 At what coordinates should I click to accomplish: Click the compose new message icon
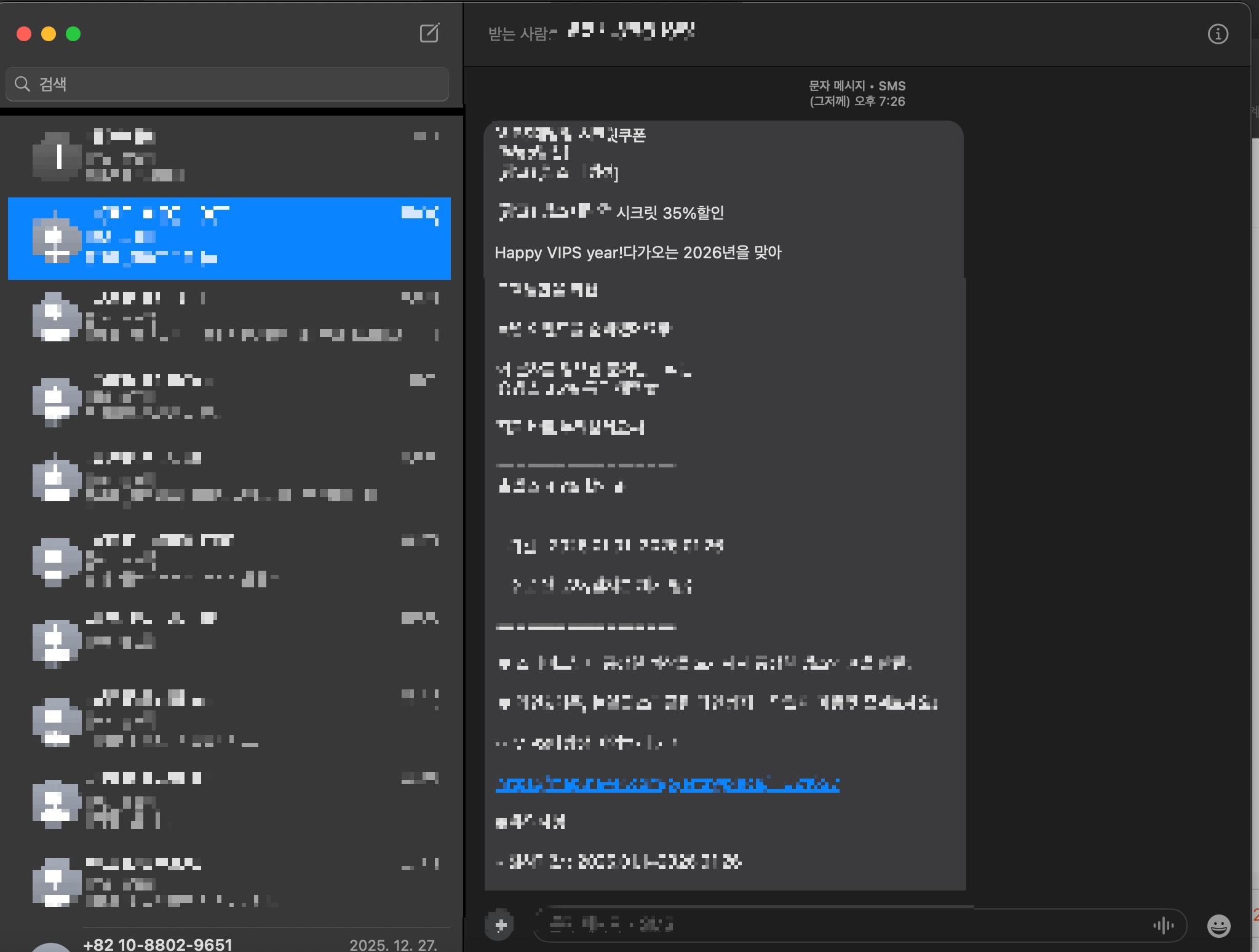(x=429, y=33)
